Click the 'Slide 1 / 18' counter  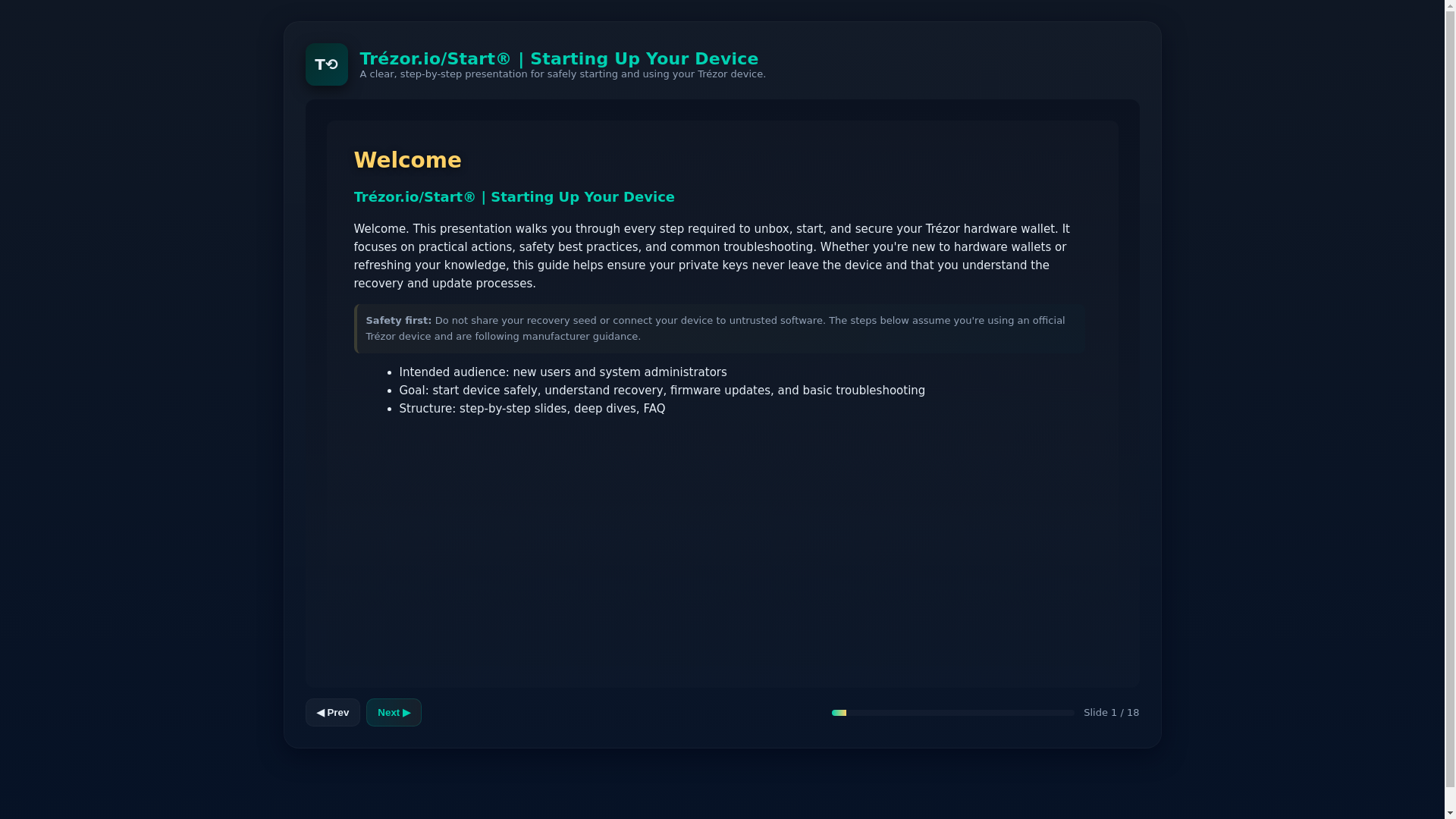1111,713
